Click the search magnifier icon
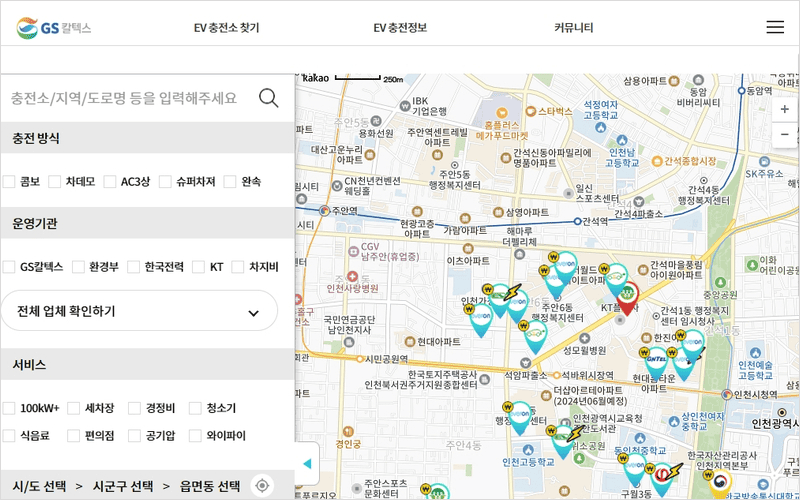The image size is (800, 500). pos(268,97)
